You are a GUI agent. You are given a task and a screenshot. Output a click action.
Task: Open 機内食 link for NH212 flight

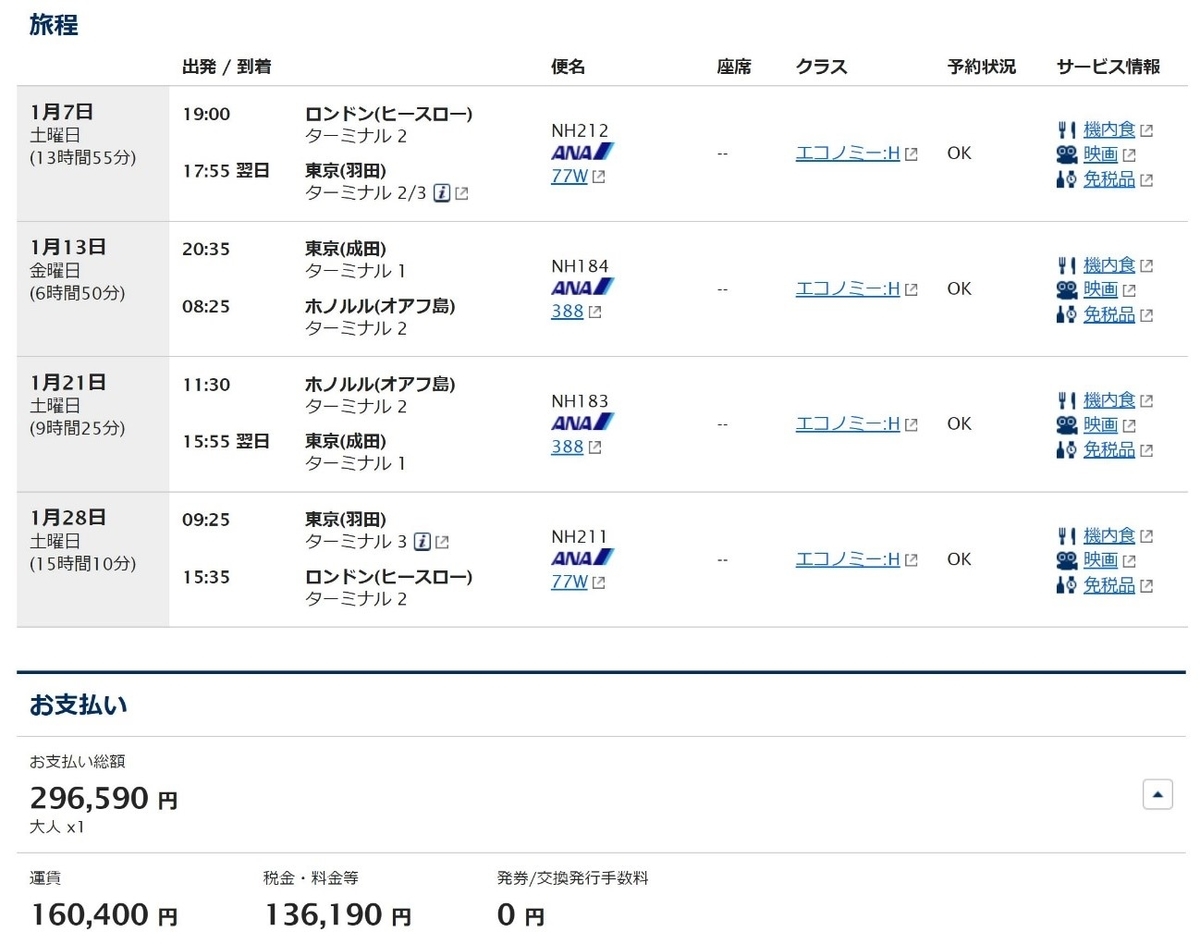pos(1109,129)
